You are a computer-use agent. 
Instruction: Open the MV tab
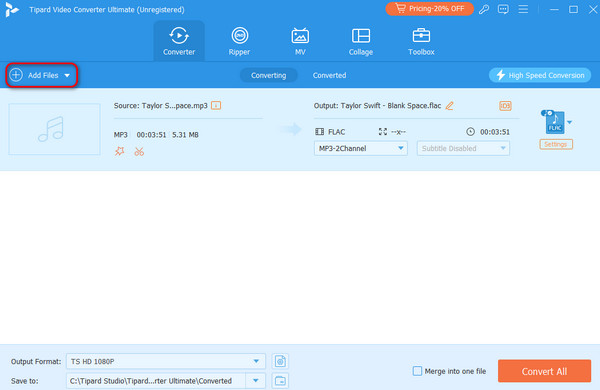[300, 41]
